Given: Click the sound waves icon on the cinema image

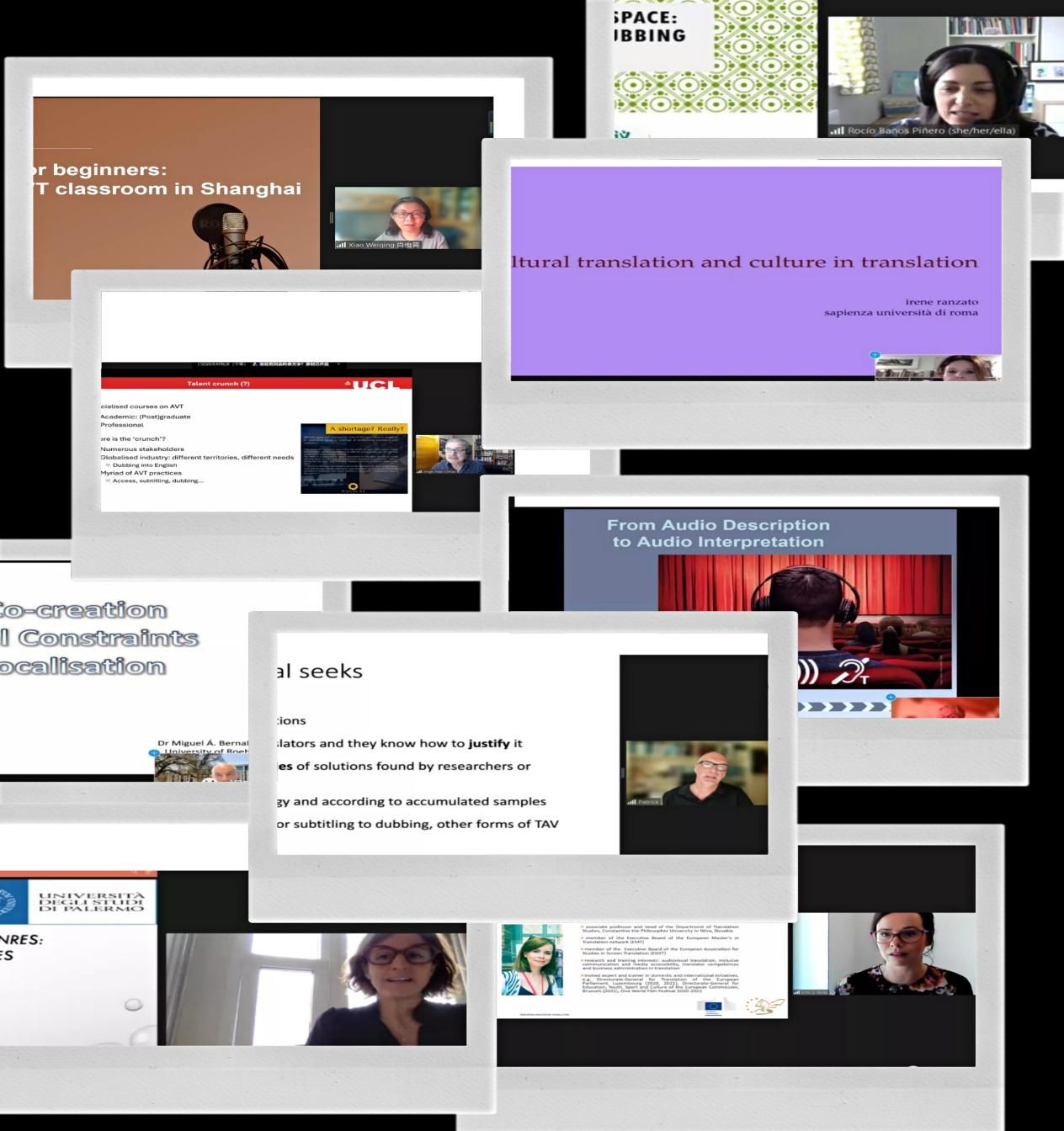Looking at the screenshot, I should click(x=806, y=672).
